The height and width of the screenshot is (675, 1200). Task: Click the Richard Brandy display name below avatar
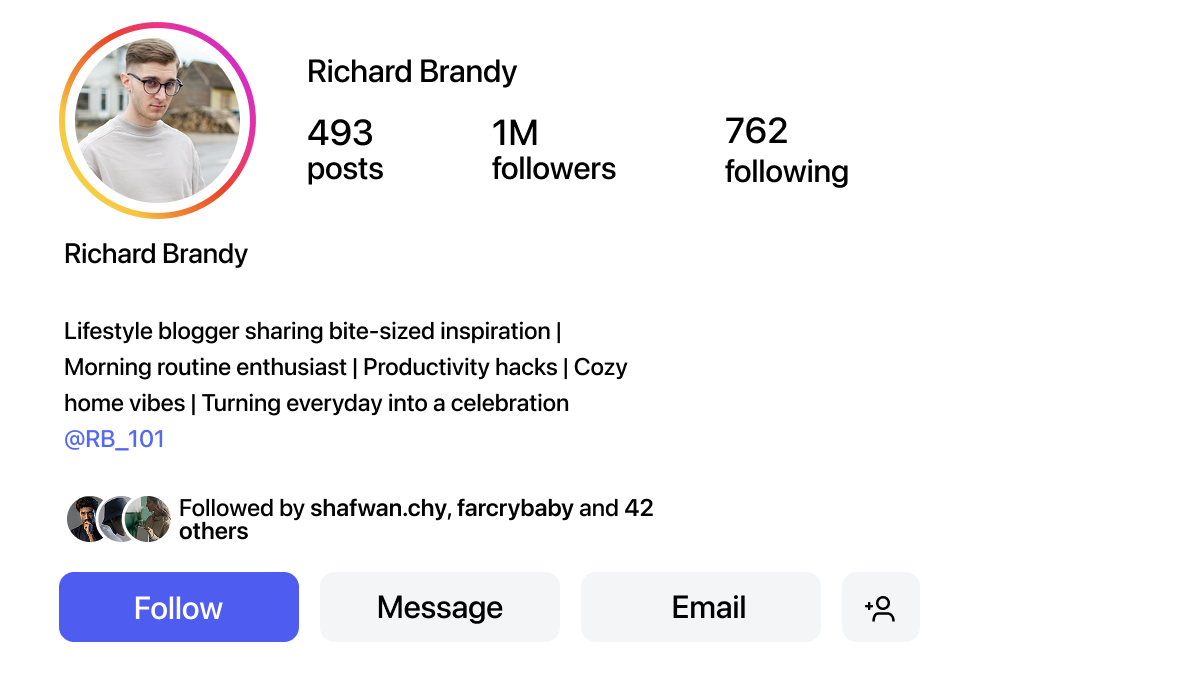(x=156, y=254)
